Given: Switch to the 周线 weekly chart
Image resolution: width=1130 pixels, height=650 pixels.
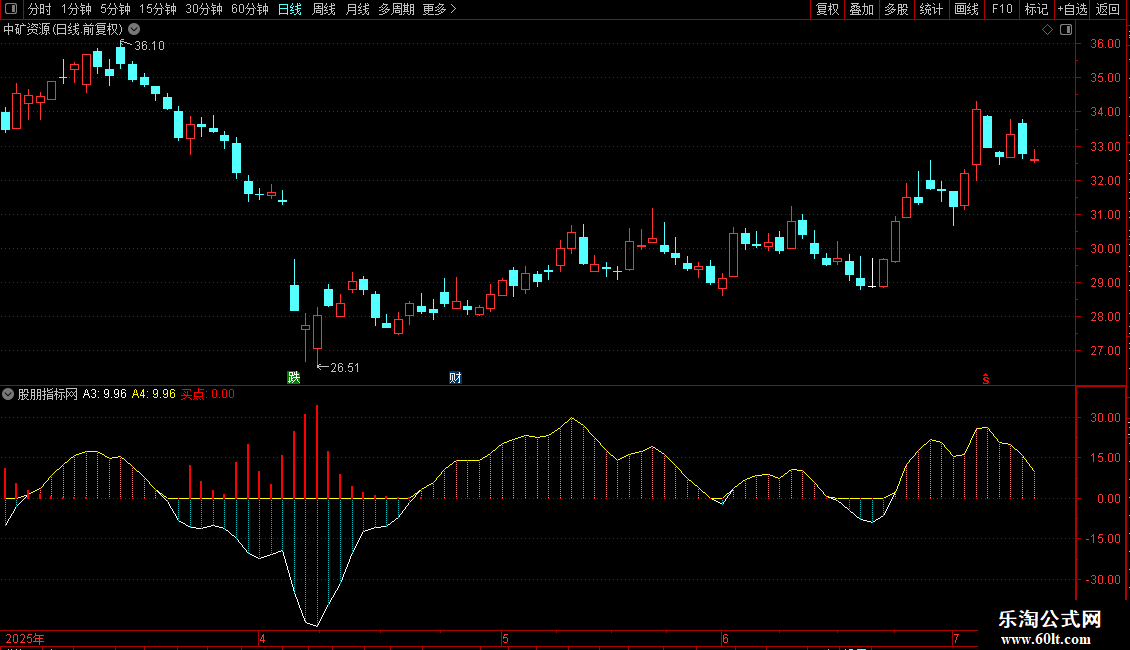Looking at the screenshot, I should click(x=324, y=9).
